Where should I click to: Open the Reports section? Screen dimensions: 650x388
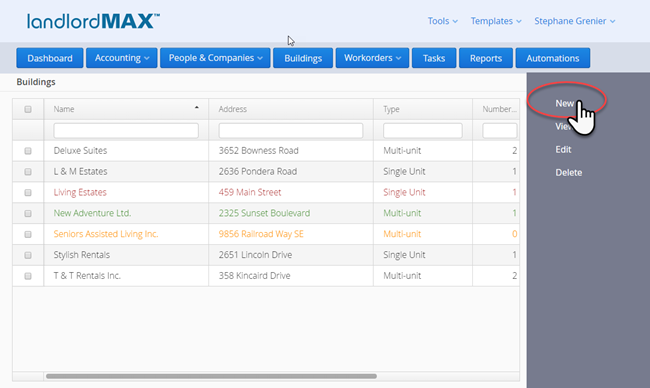(x=486, y=58)
